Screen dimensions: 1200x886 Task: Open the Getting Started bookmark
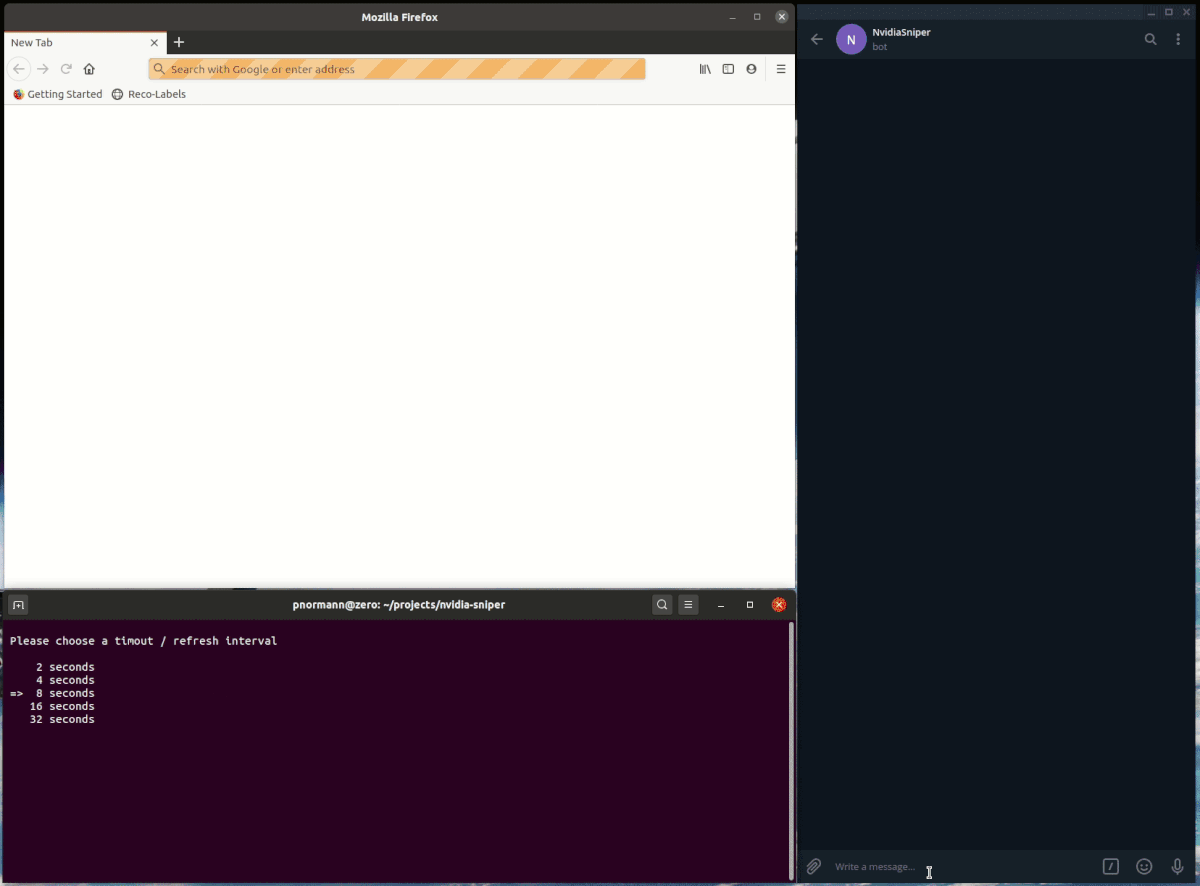tap(57, 94)
